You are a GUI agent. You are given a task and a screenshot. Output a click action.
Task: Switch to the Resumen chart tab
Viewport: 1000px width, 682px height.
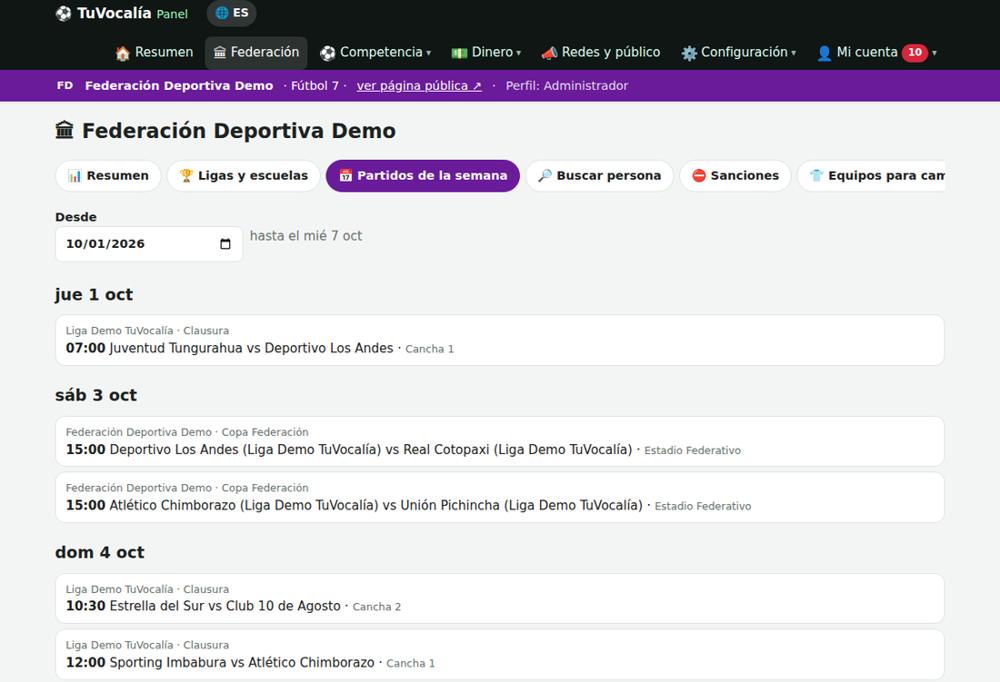(108, 175)
